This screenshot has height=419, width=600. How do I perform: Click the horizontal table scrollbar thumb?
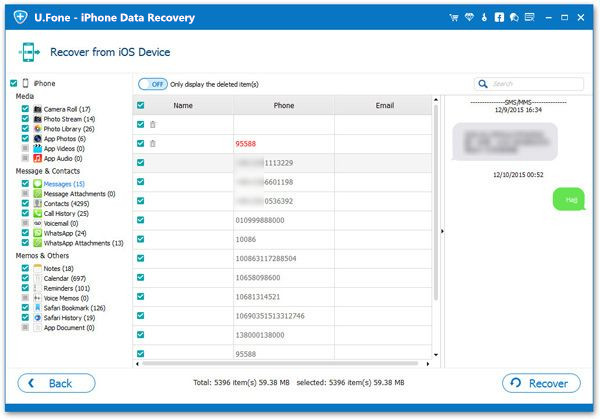click(280, 364)
